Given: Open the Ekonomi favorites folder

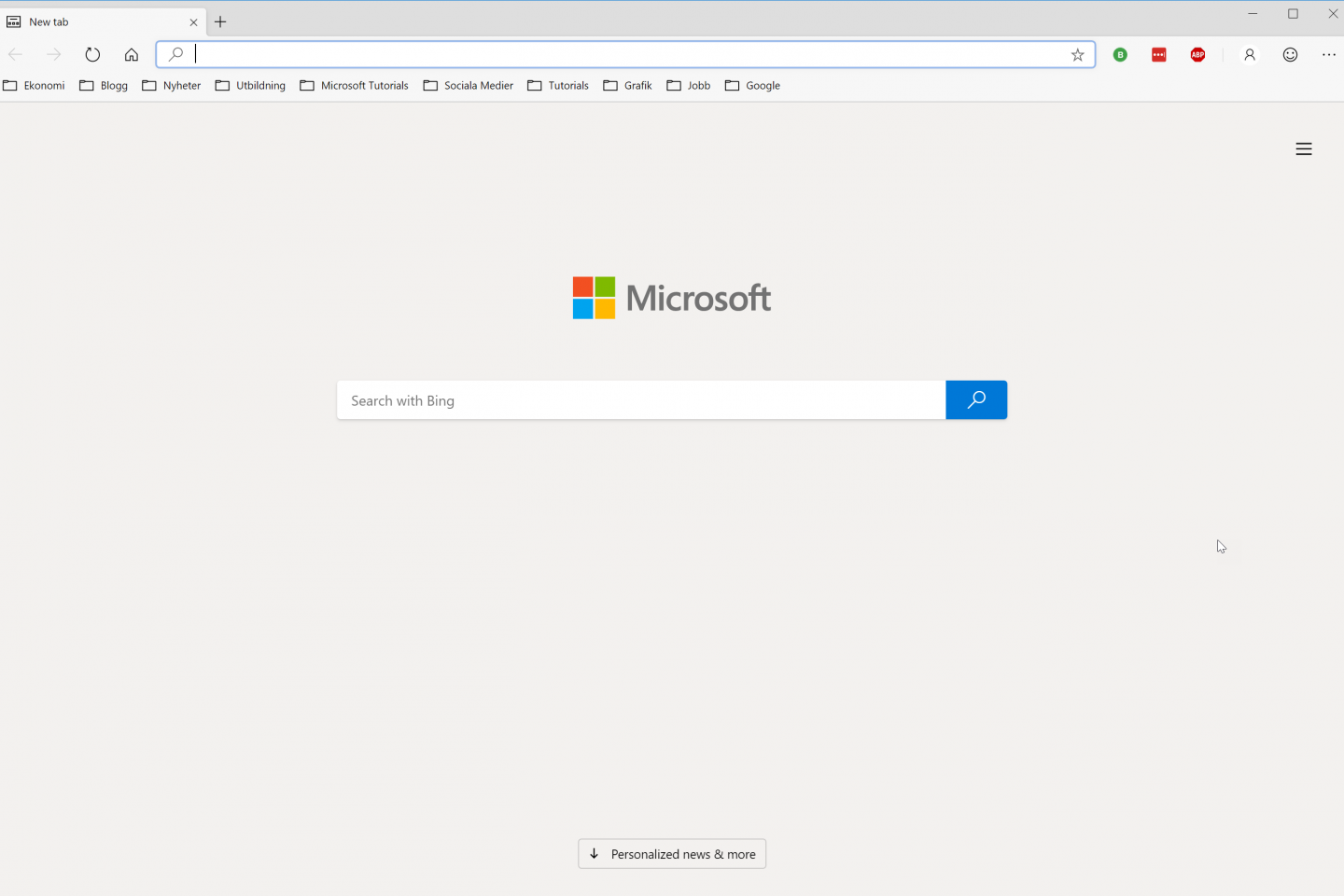Looking at the screenshot, I should click(x=35, y=86).
